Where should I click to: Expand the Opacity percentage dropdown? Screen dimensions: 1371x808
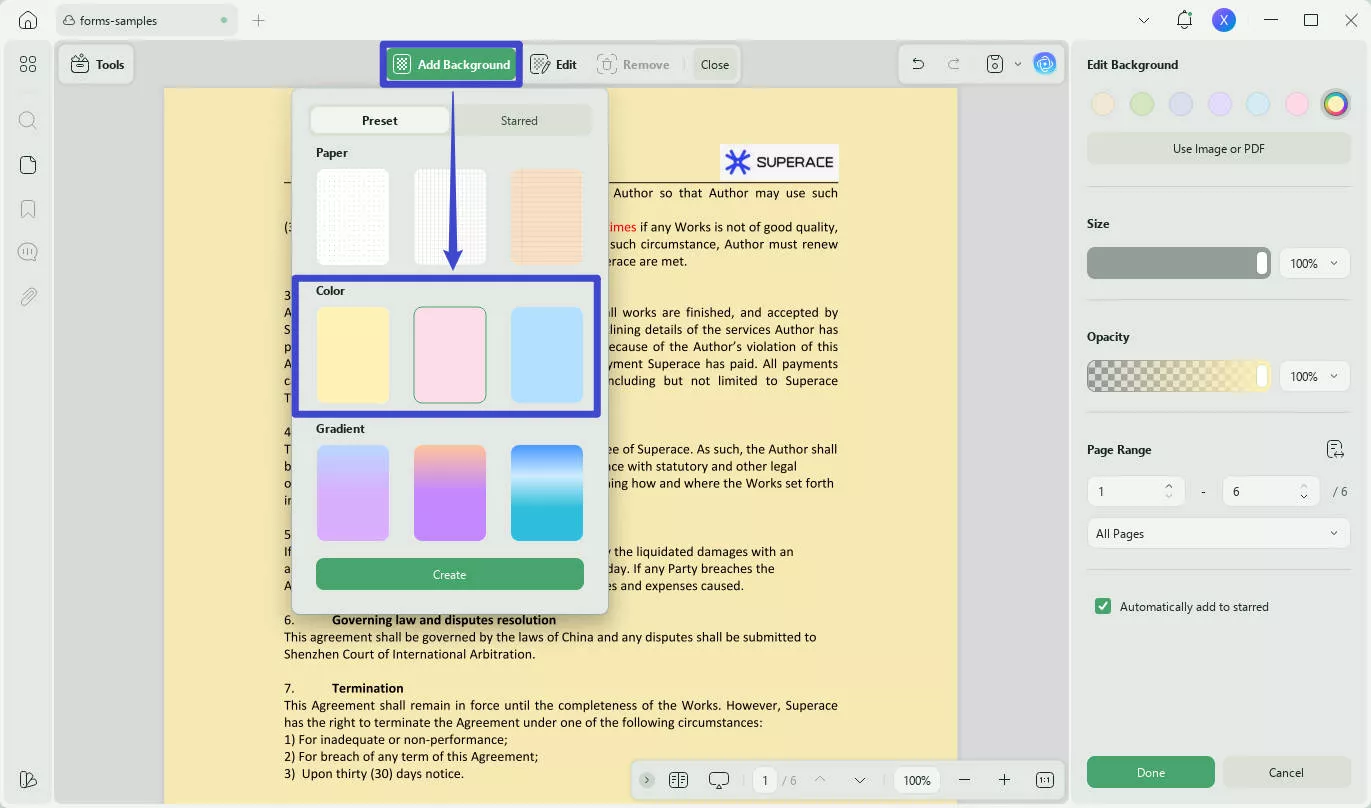click(1314, 376)
